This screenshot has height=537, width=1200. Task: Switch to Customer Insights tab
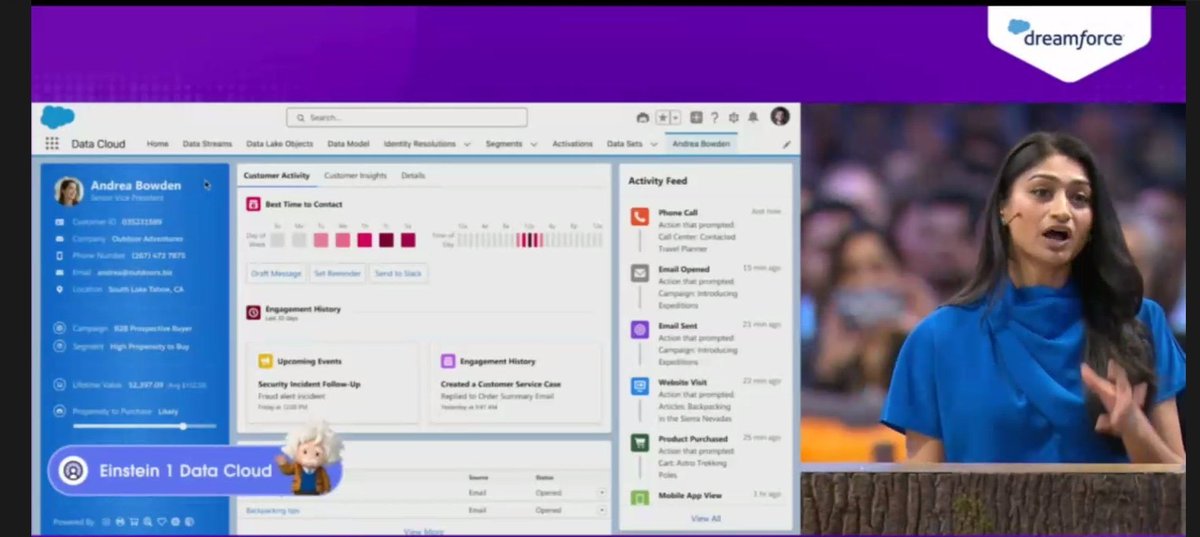click(x=355, y=175)
